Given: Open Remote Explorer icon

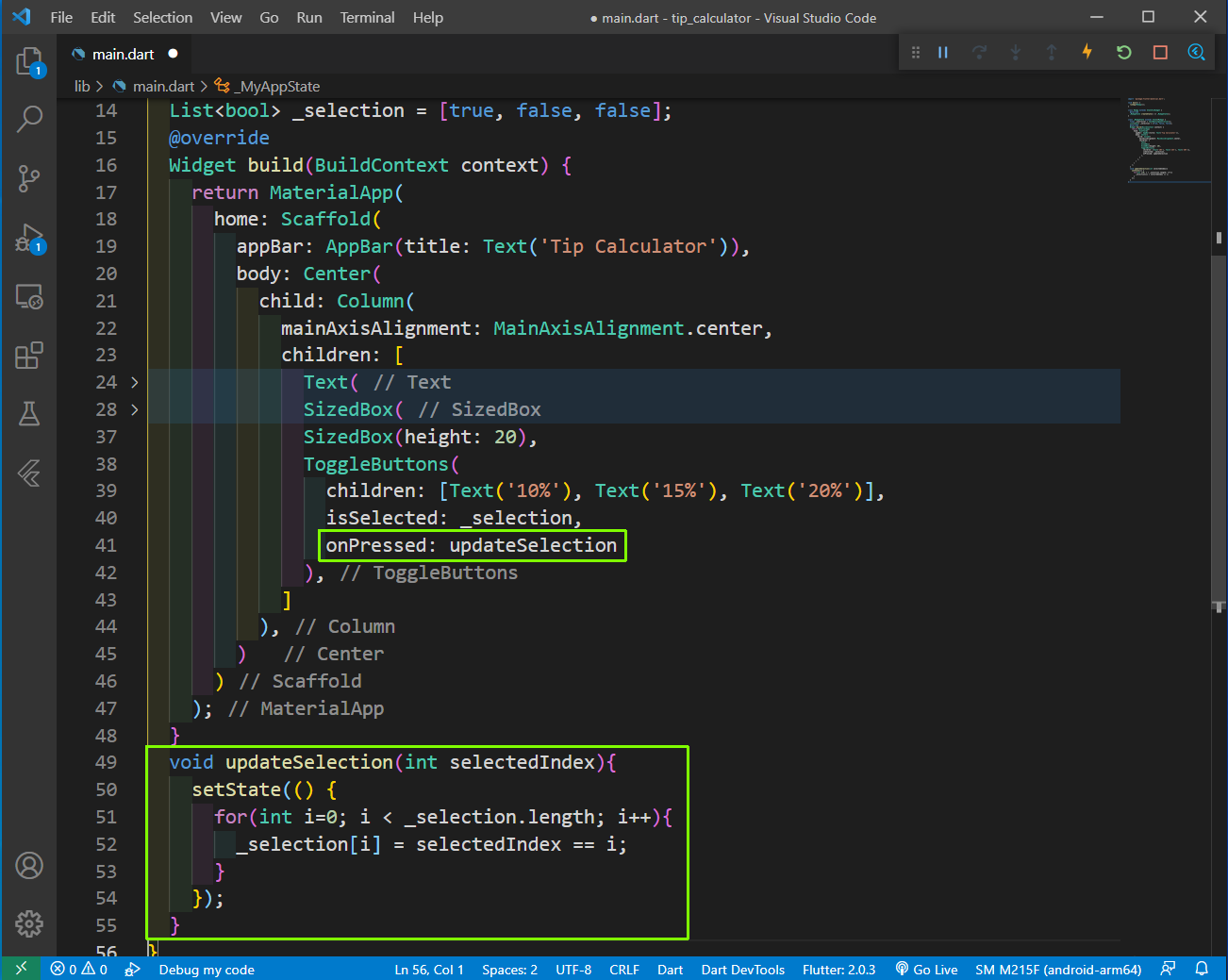Looking at the screenshot, I should point(29,297).
